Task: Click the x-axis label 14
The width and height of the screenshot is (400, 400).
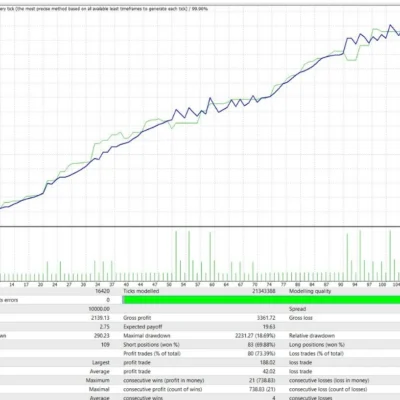Action: pyautogui.click(x=12, y=285)
